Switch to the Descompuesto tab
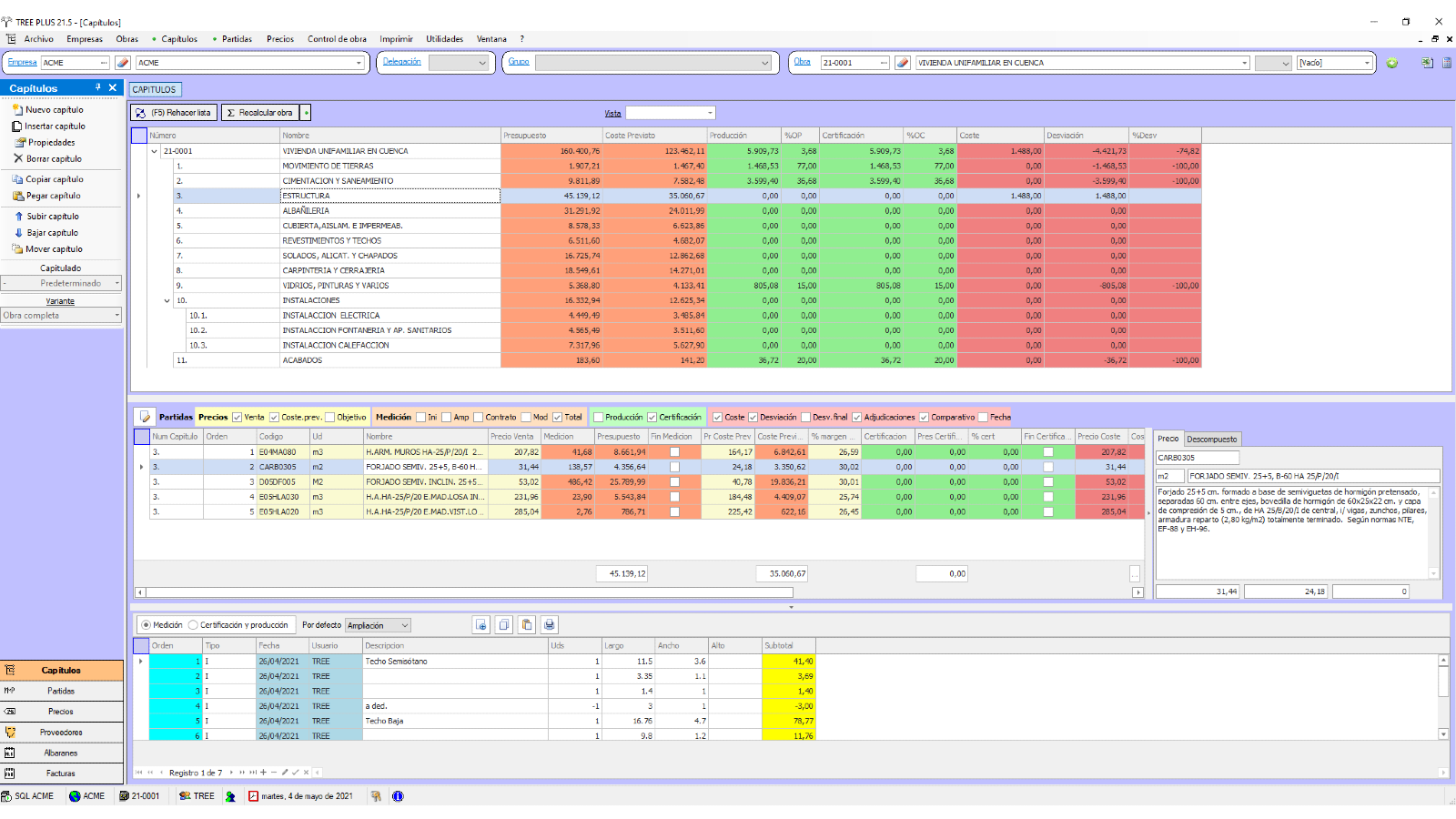 [x=1211, y=439]
